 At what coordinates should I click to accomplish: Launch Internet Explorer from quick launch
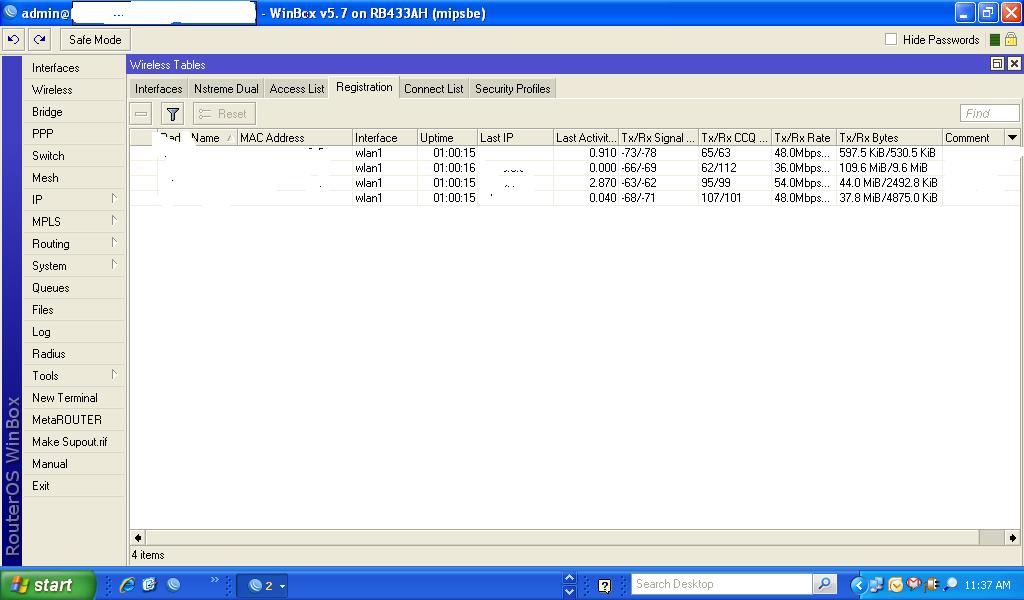click(127, 584)
